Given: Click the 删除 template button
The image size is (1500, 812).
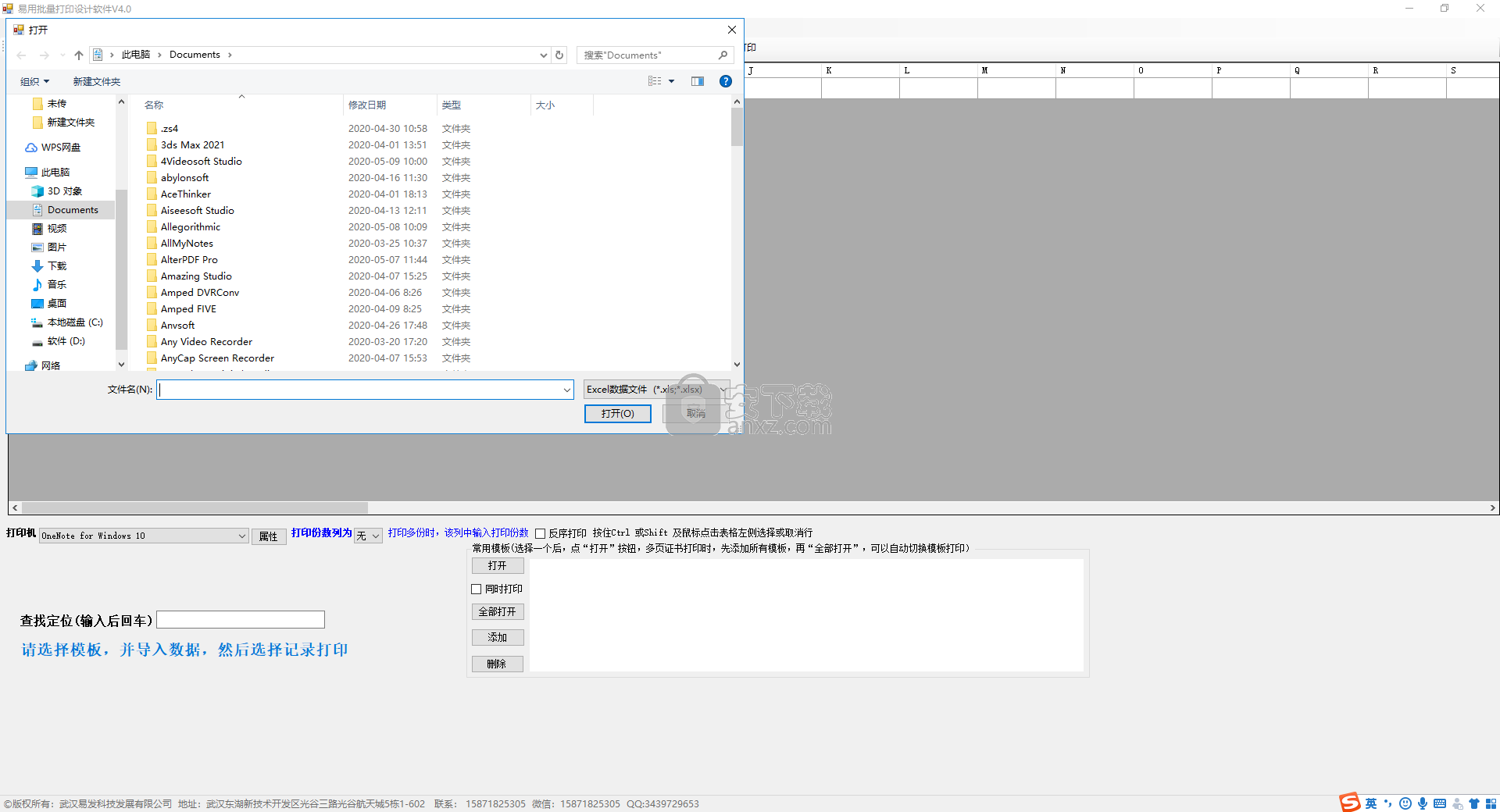Looking at the screenshot, I should tap(498, 664).
